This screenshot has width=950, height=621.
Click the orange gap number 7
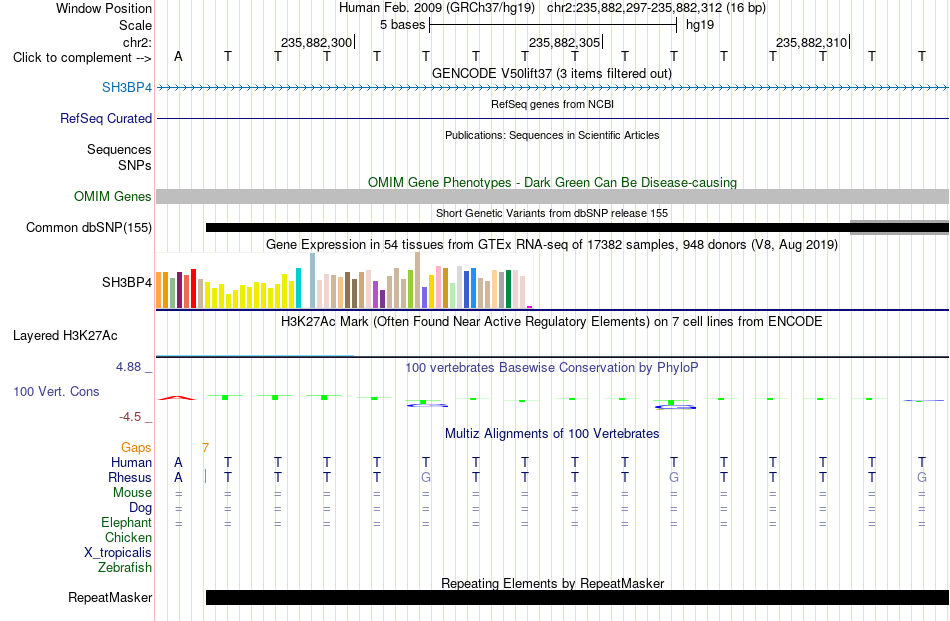[205, 448]
